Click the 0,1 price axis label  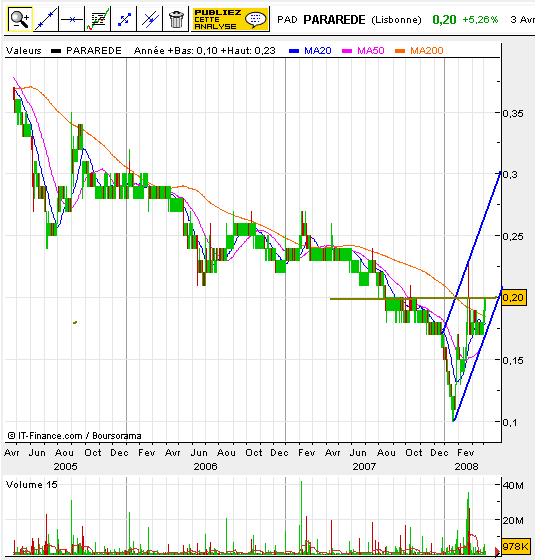coord(510,422)
